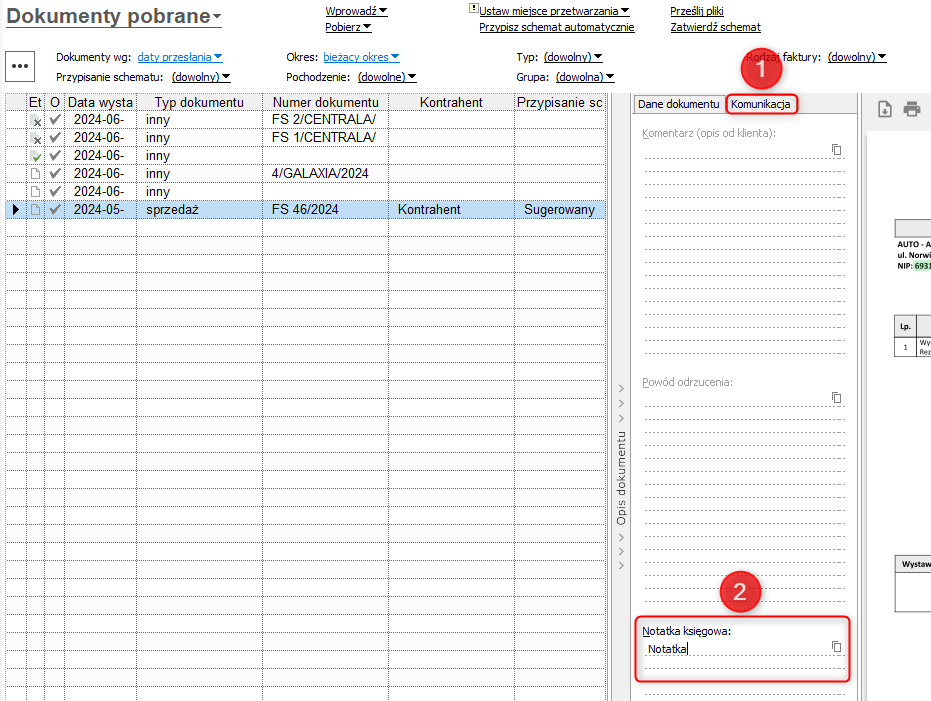This screenshot has width=931, height=701.
Task: Open the three-dots options button
Action: coord(20,66)
